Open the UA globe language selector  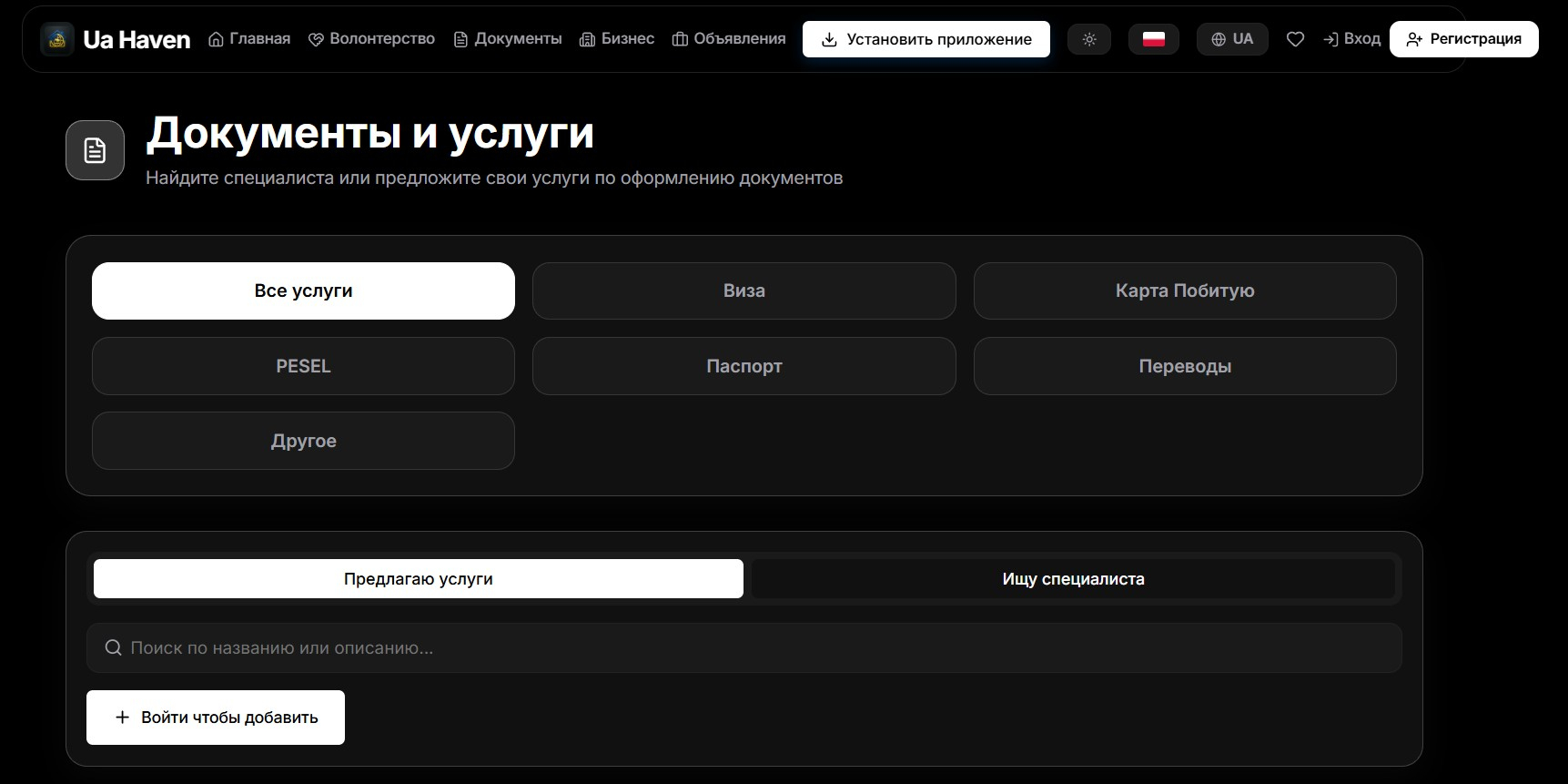(x=1232, y=39)
